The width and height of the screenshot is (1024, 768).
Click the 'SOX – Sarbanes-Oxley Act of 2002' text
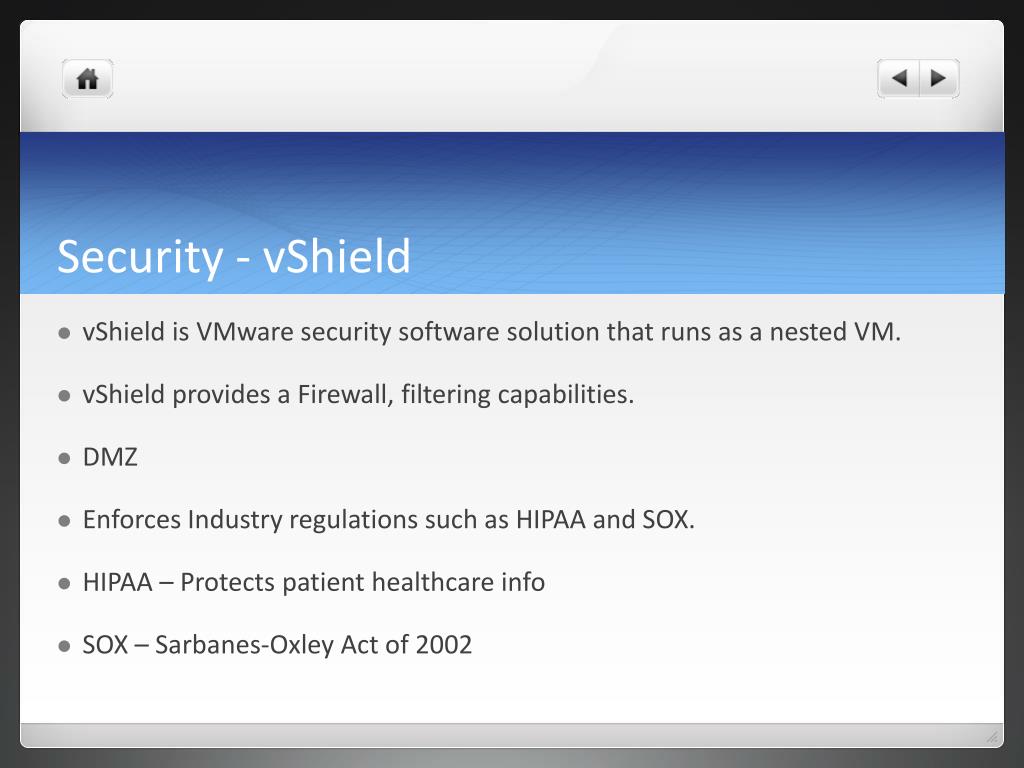pos(277,645)
